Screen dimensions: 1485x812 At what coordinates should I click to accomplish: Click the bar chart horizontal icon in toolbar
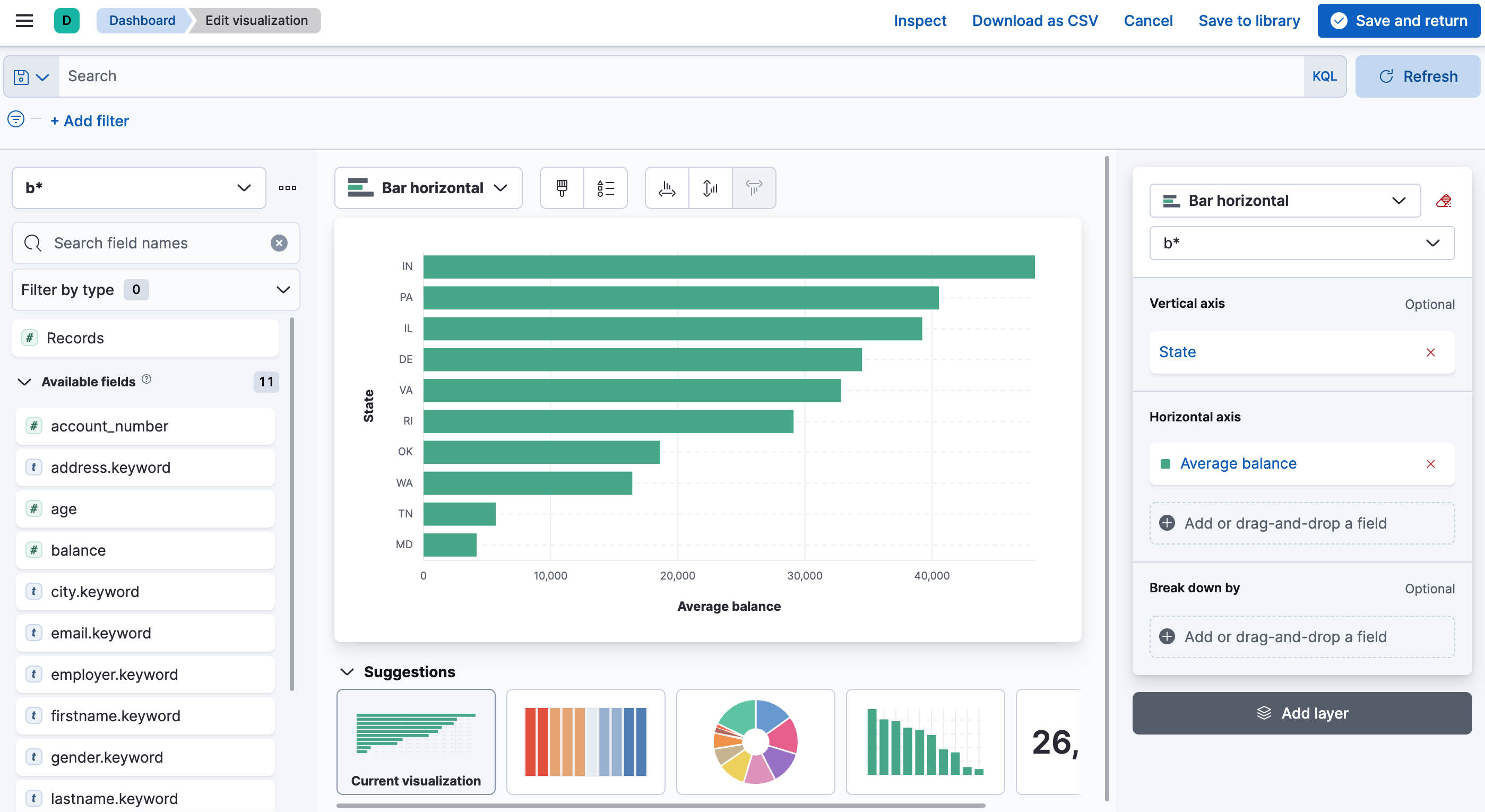[668, 188]
